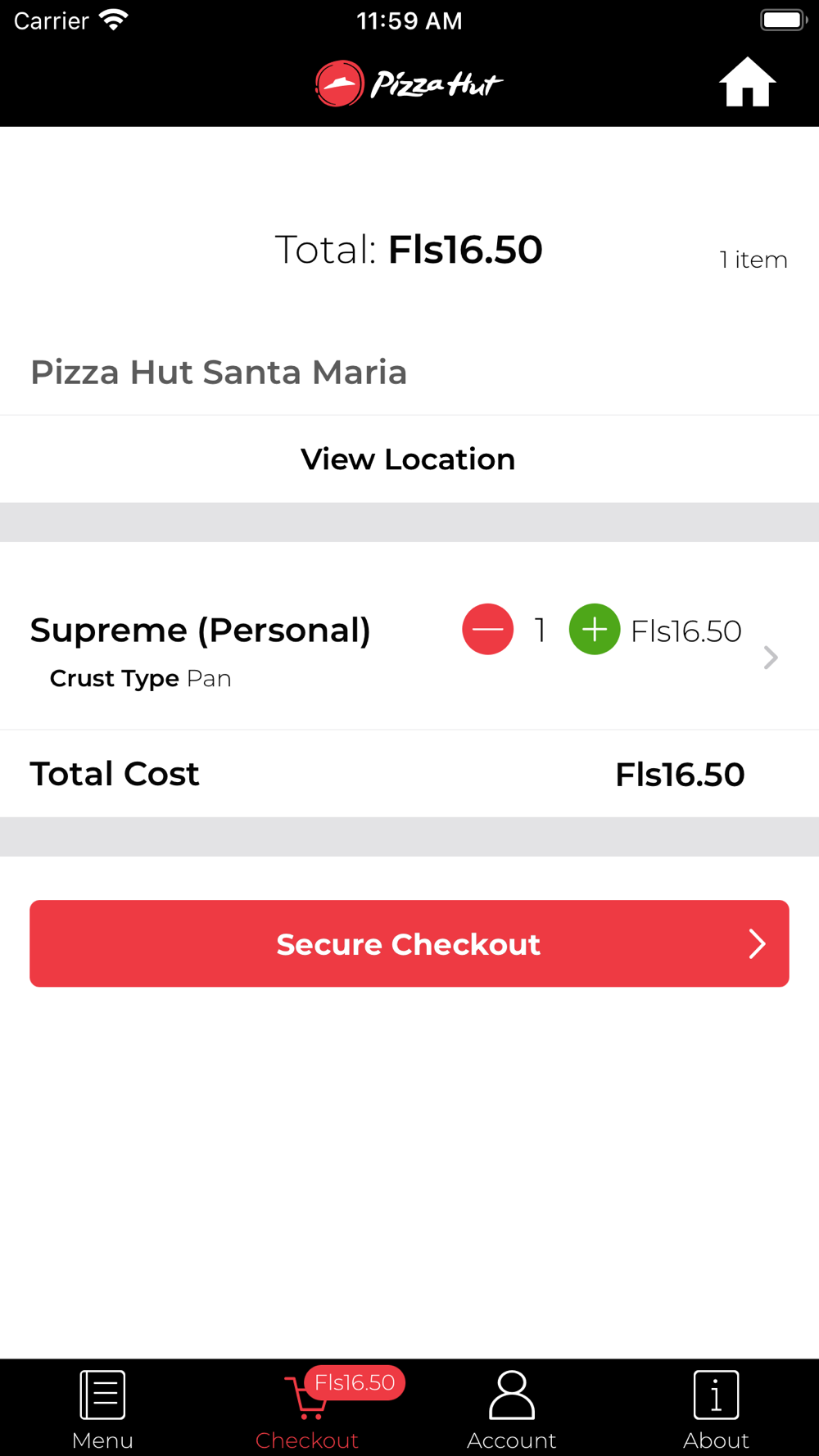
Task: Tap the battery indicator icon
Action: (x=783, y=20)
